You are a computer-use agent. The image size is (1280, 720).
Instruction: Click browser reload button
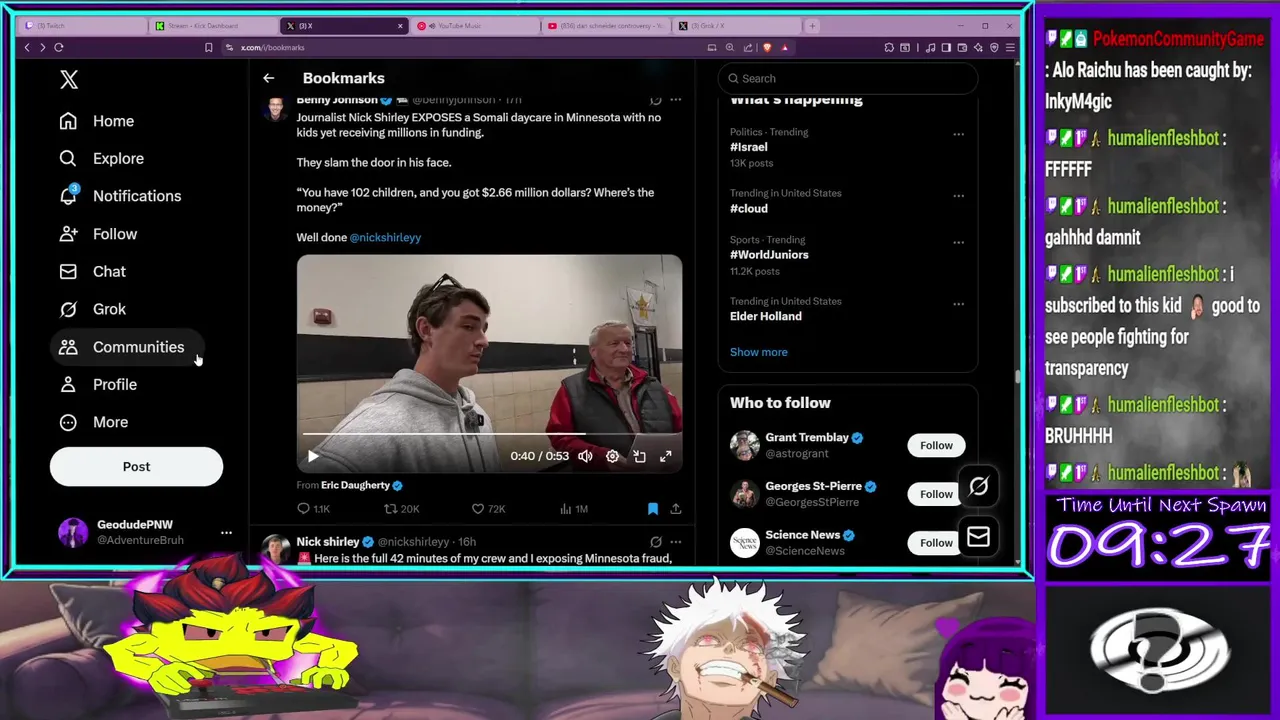point(59,47)
